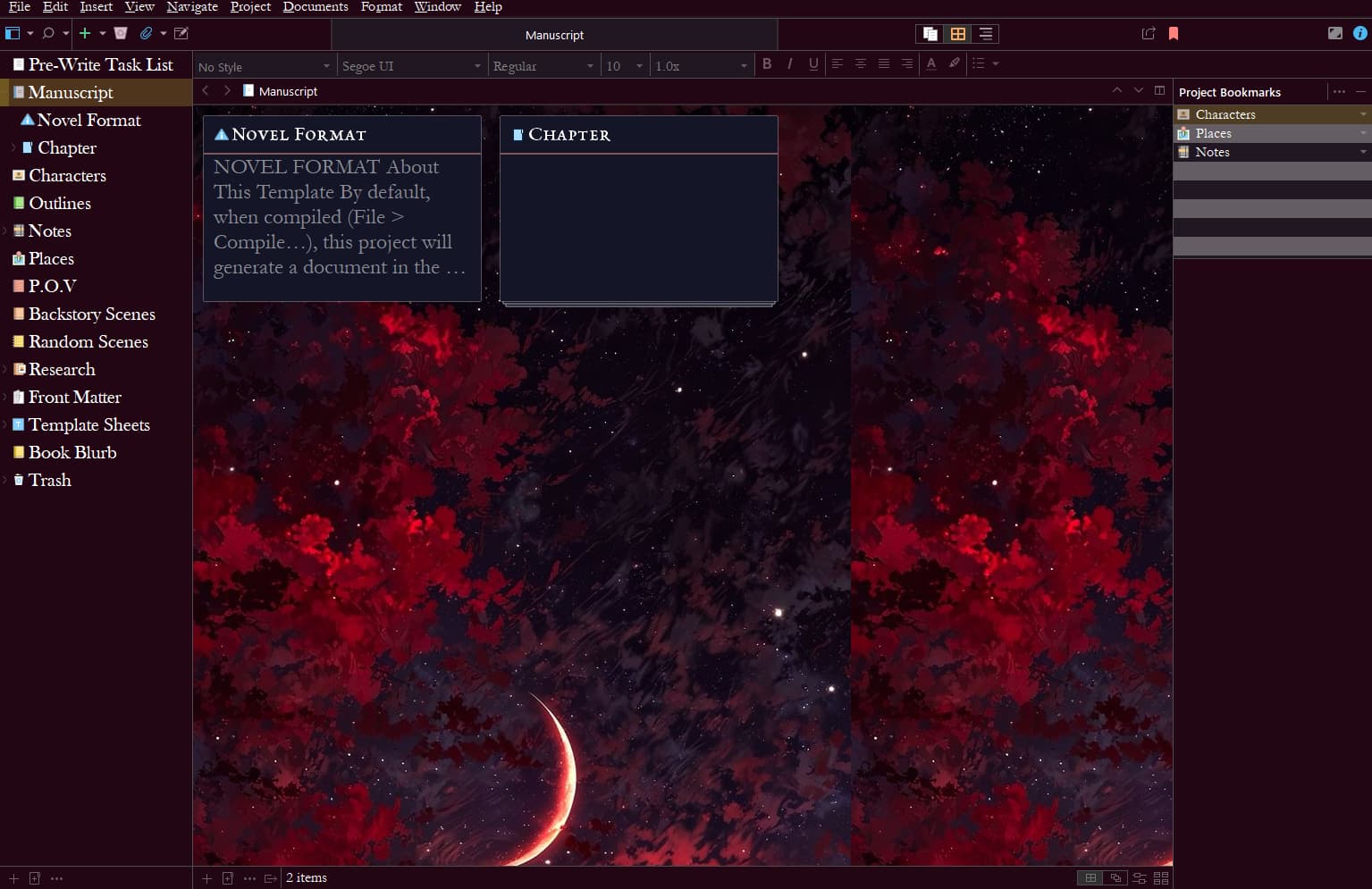
Task: Toggle Bold formatting
Action: pyautogui.click(x=767, y=63)
